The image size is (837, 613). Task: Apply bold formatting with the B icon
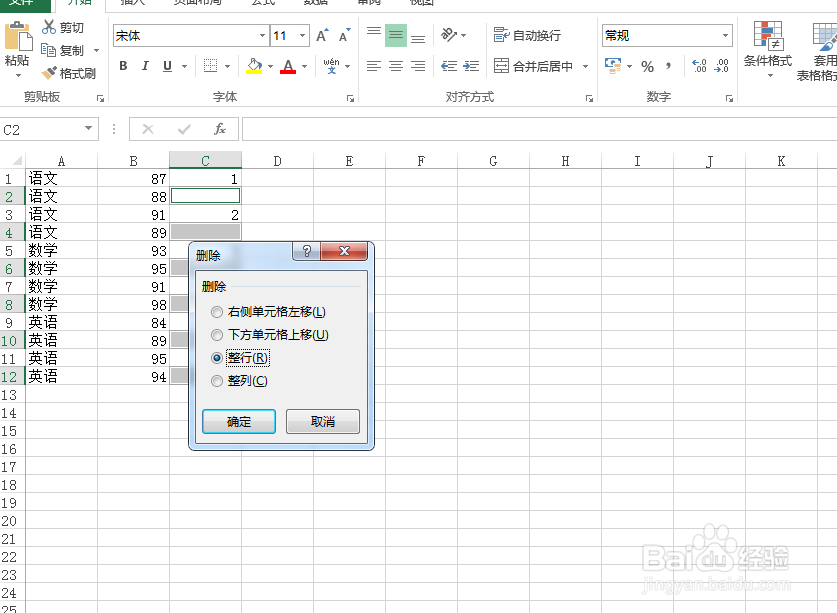[123, 66]
